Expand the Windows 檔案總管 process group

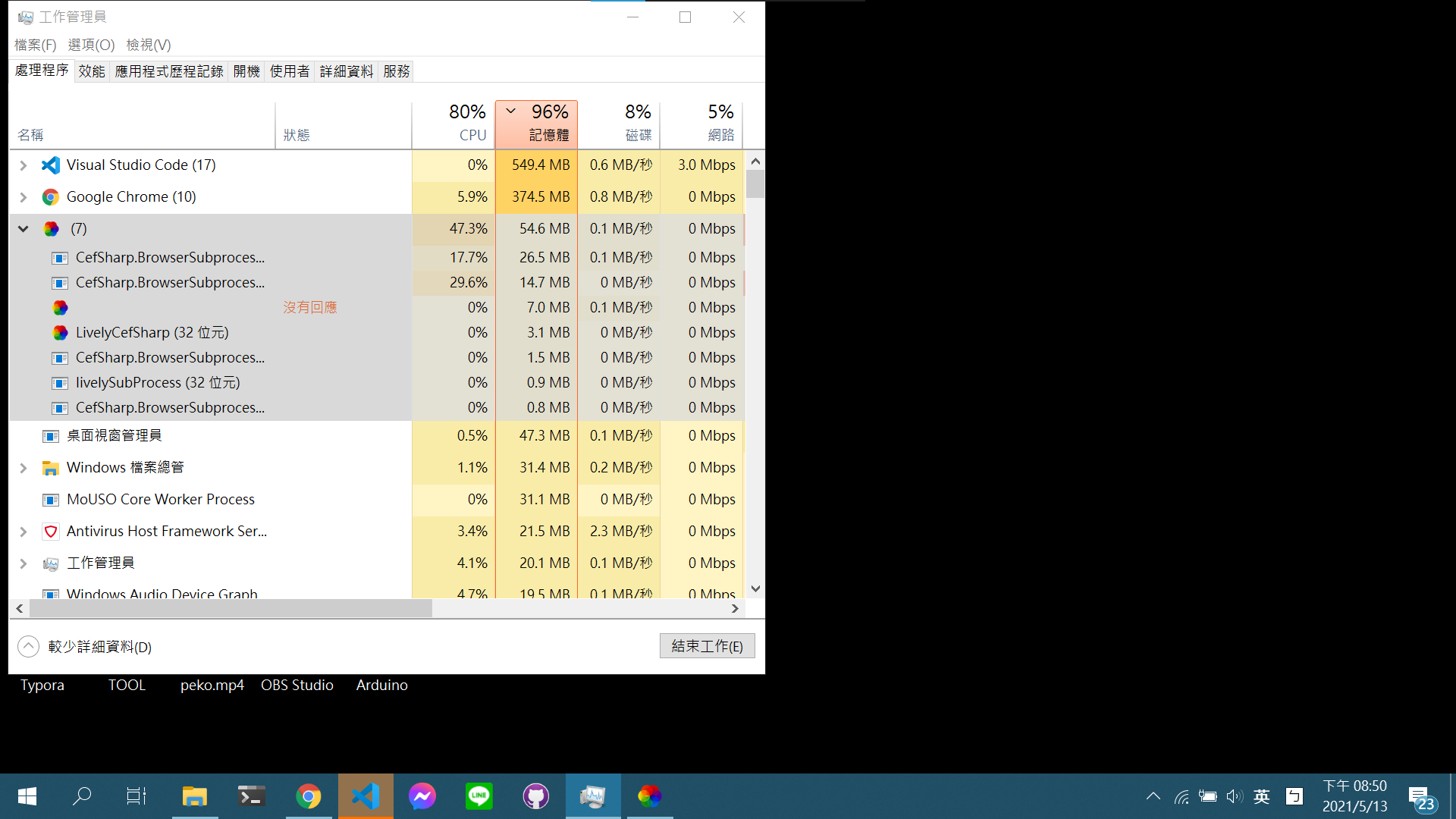coord(24,468)
